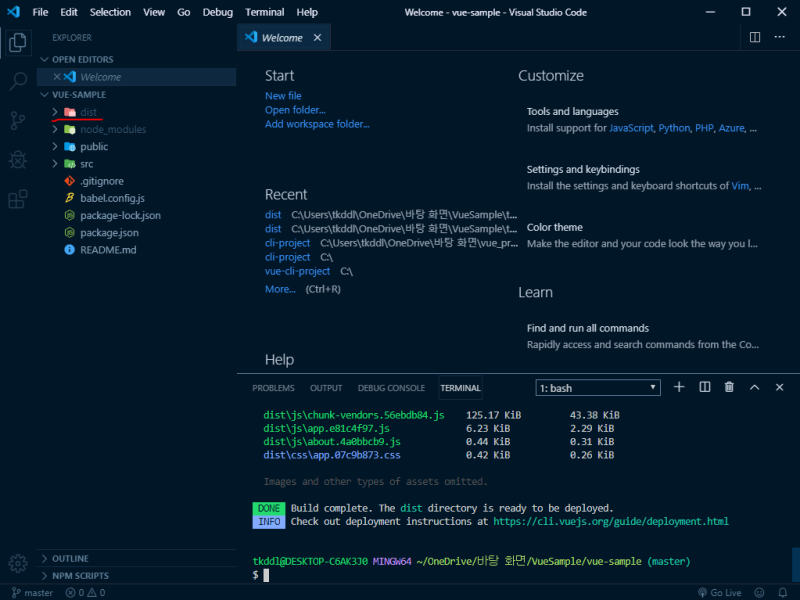Create a new terminal with plus icon
Screen dimensions: 800x600
point(679,387)
